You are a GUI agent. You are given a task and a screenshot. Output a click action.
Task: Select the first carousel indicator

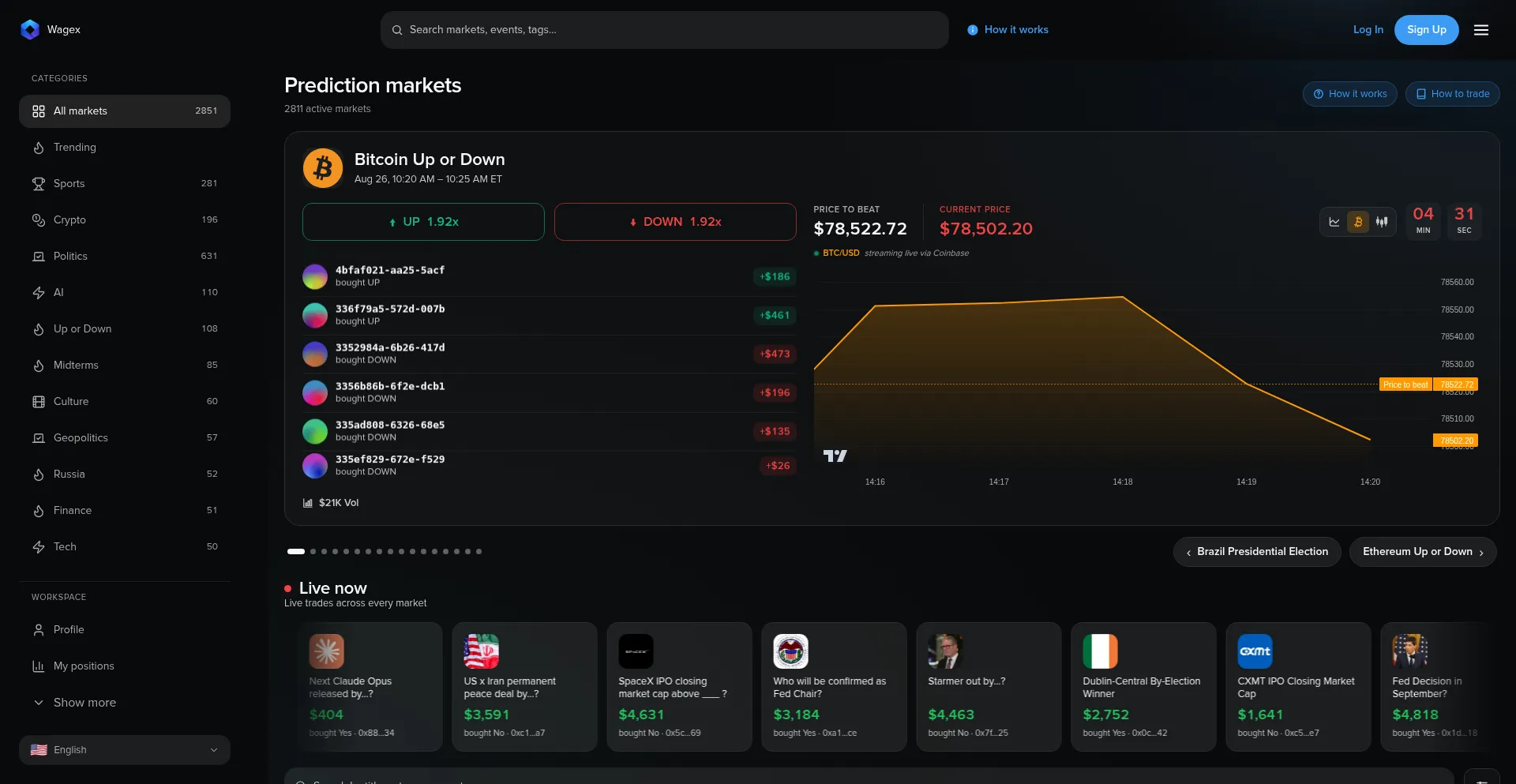296,552
